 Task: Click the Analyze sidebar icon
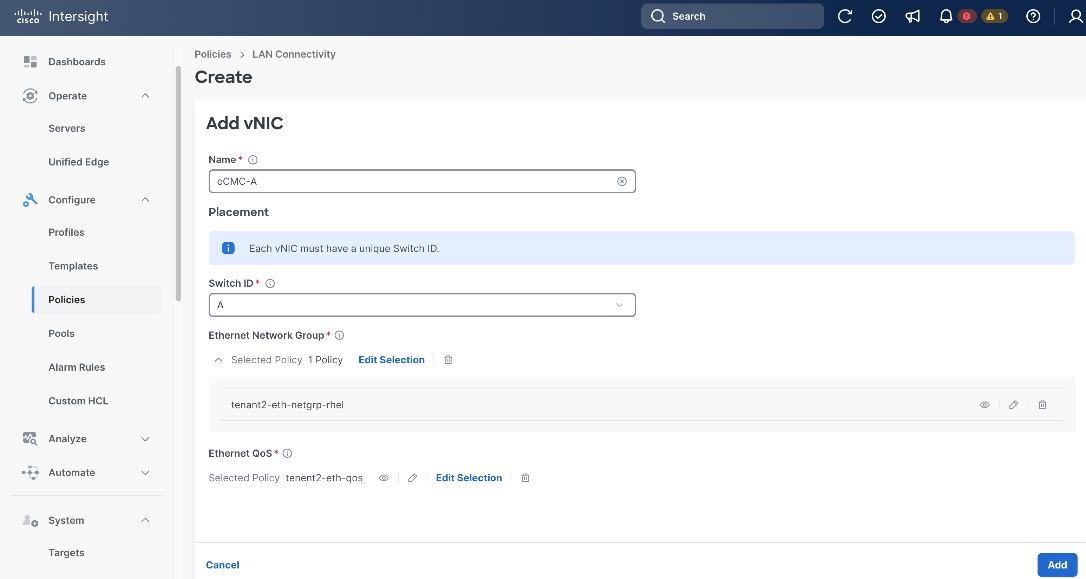click(30, 438)
